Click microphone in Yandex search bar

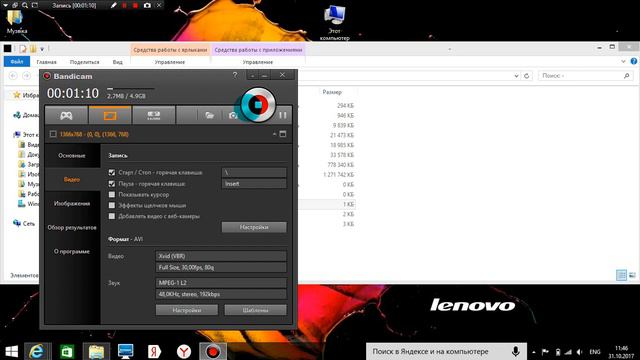point(516,351)
